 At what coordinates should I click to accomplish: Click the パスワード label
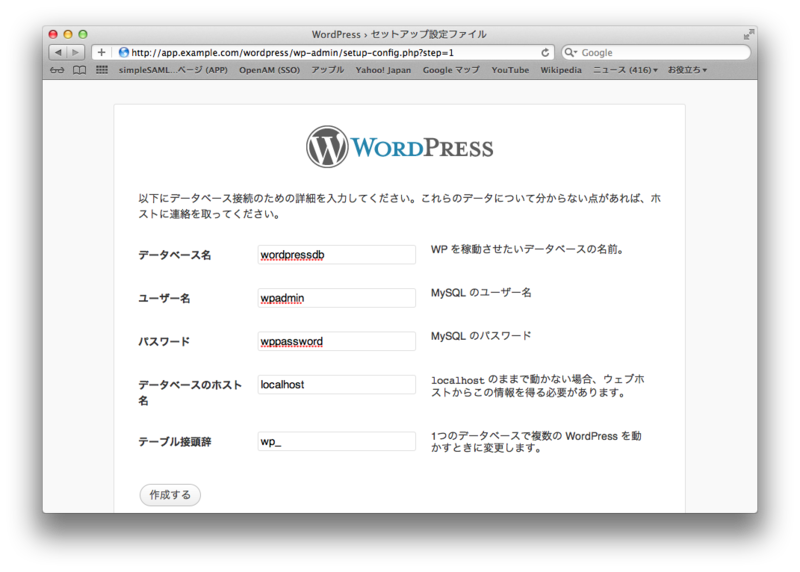point(164,342)
